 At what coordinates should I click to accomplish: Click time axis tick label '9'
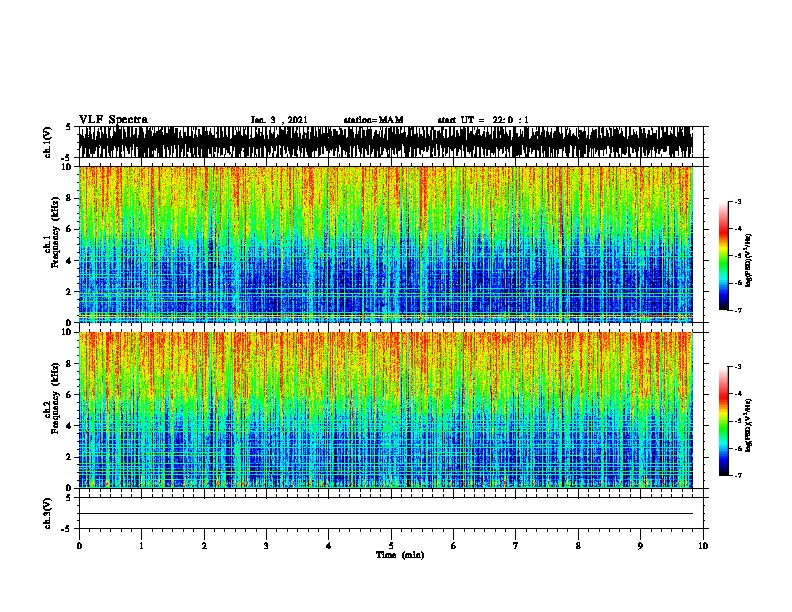tap(640, 545)
